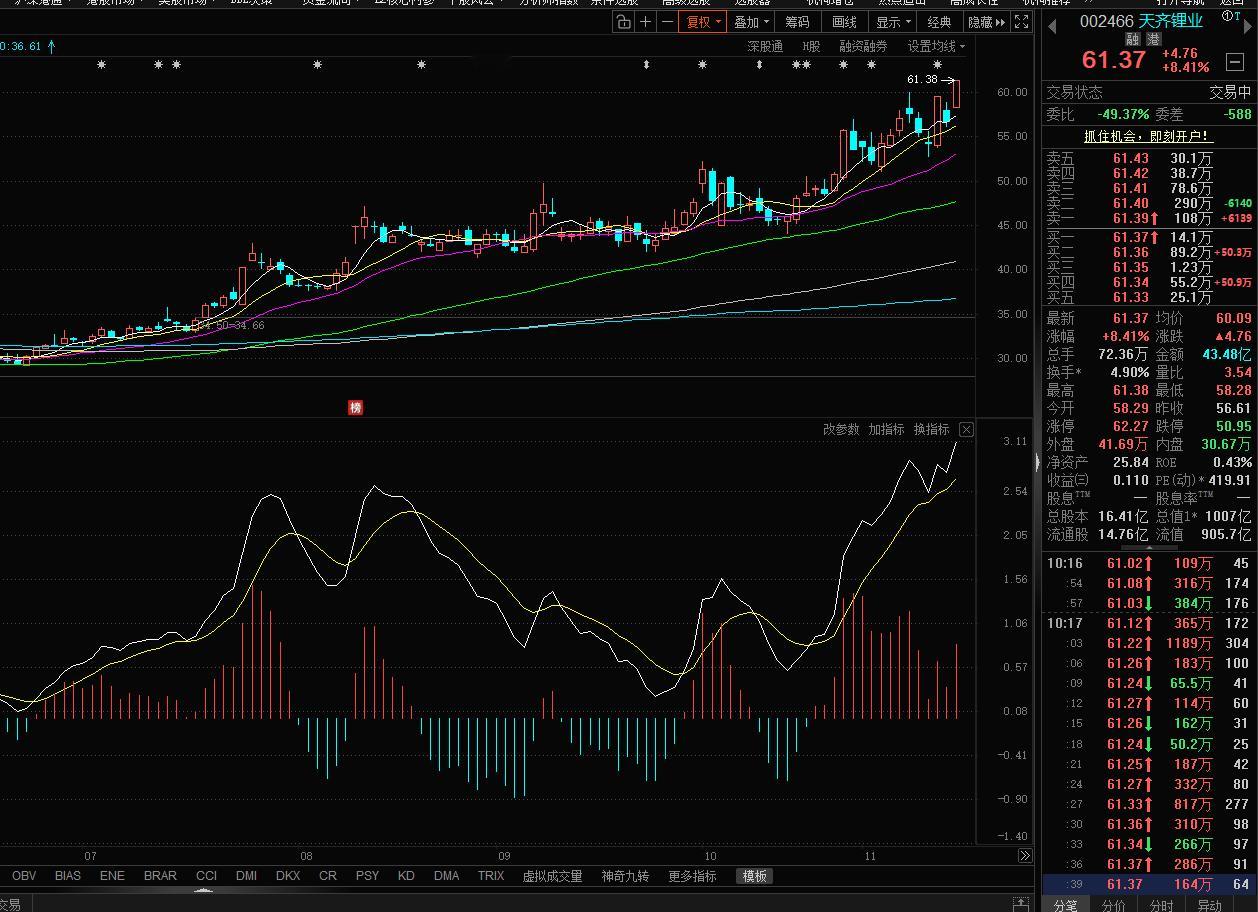This screenshot has width=1258, height=912.
Task: Select the OBV indicator tab
Action: (x=24, y=876)
